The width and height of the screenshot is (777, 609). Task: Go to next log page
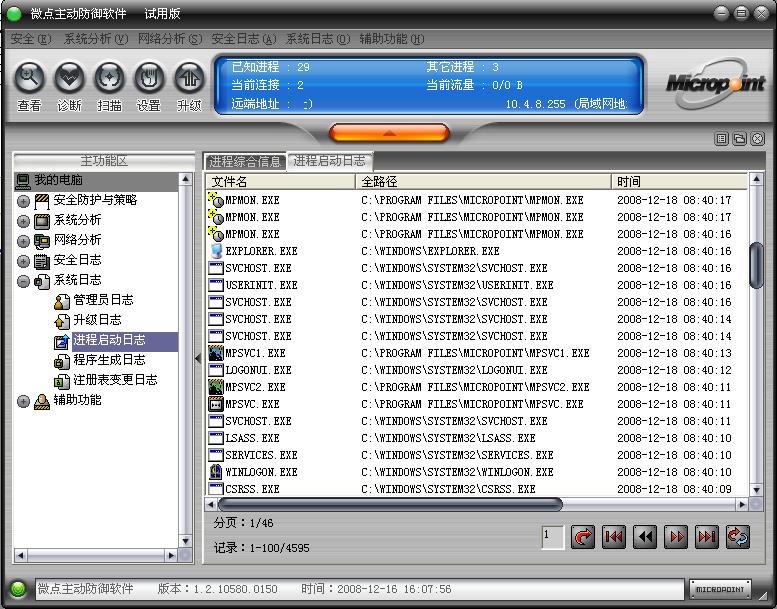click(x=676, y=537)
